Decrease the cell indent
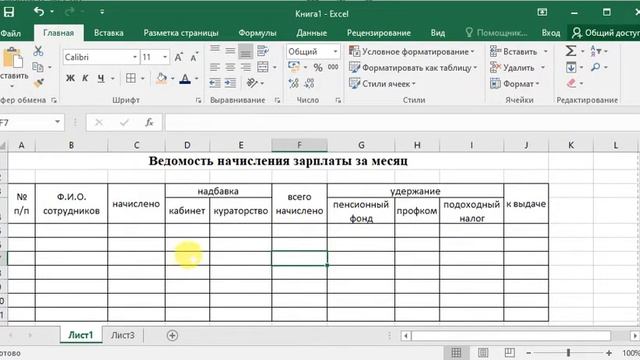This screenshot has width=640, height=360. point(215,83)
